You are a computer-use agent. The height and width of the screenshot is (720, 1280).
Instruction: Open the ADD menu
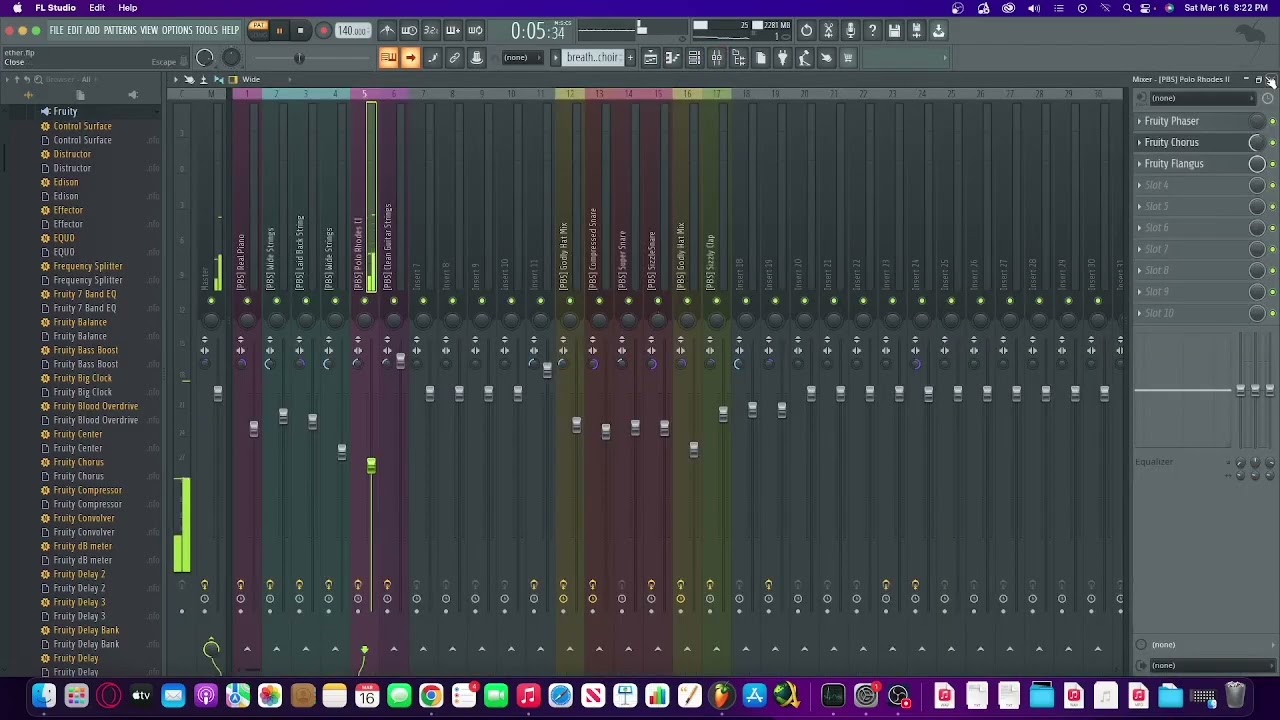click(92, 31)
